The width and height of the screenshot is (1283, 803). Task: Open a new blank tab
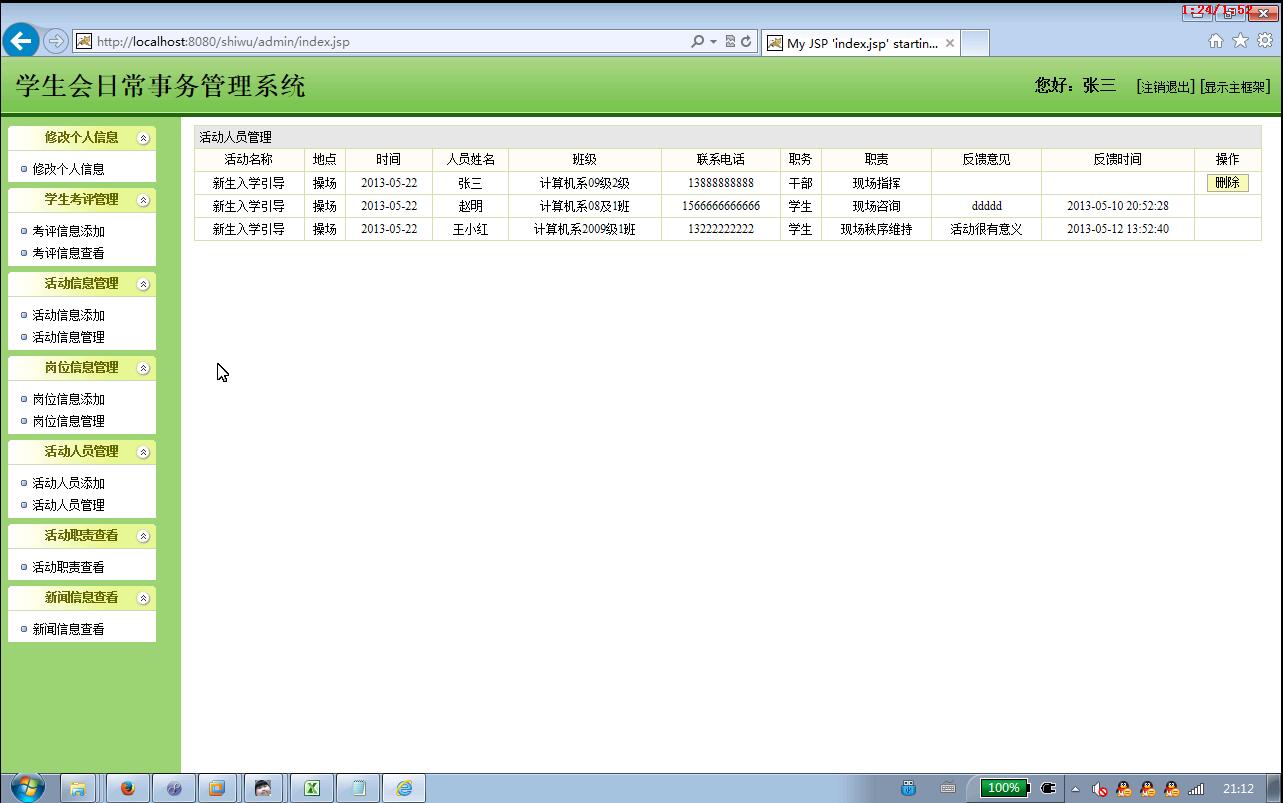[975, 43]
